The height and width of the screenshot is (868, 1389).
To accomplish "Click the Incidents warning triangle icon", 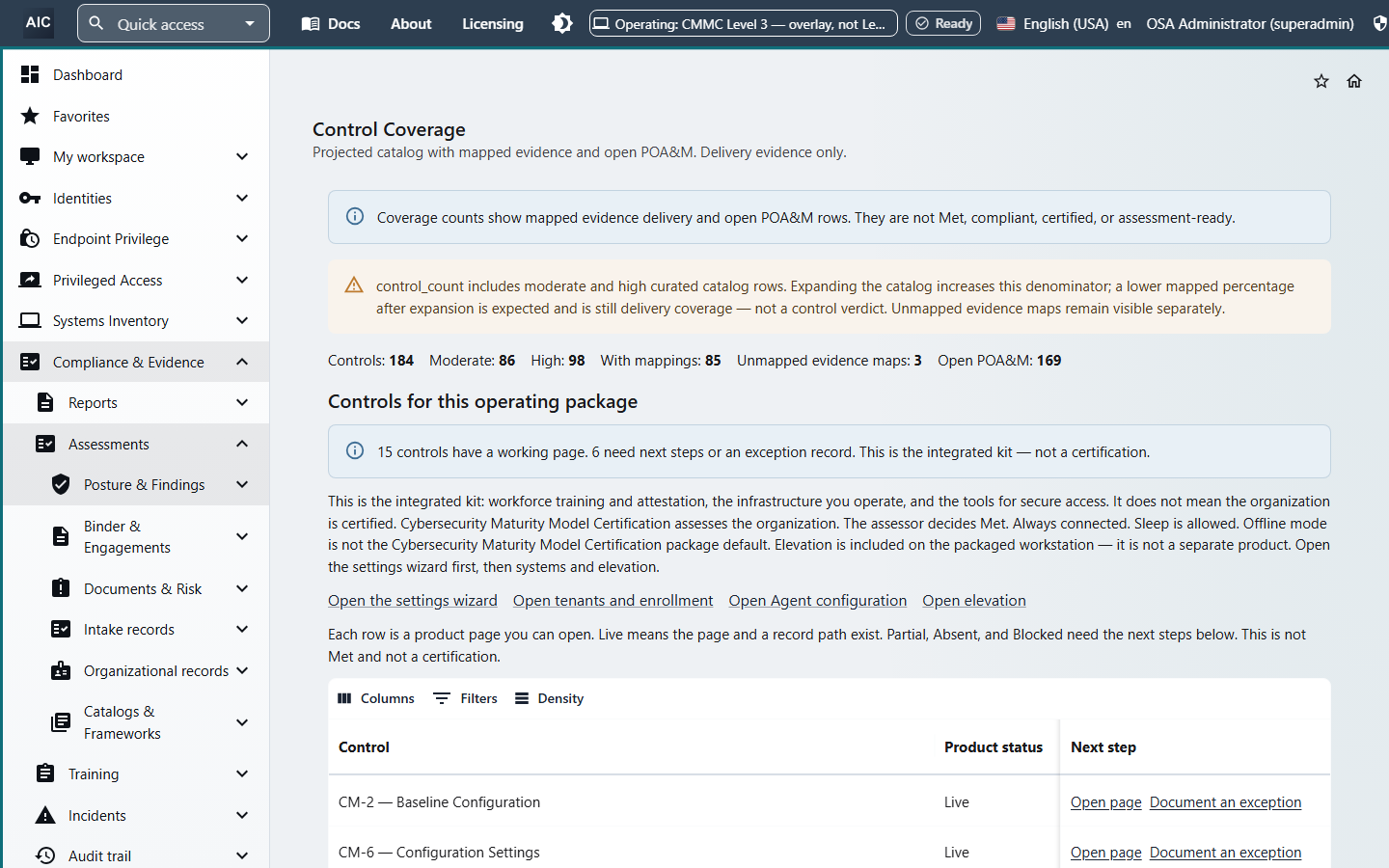I will (45, 815).
